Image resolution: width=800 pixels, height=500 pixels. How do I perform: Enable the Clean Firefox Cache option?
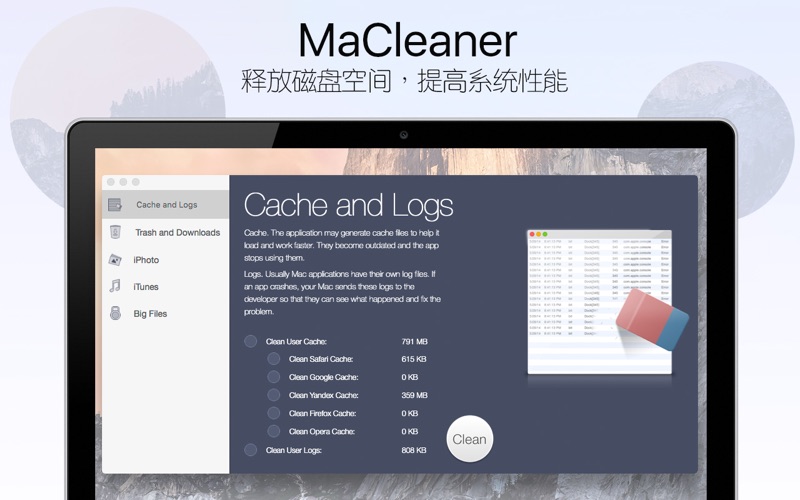(273, 413)
